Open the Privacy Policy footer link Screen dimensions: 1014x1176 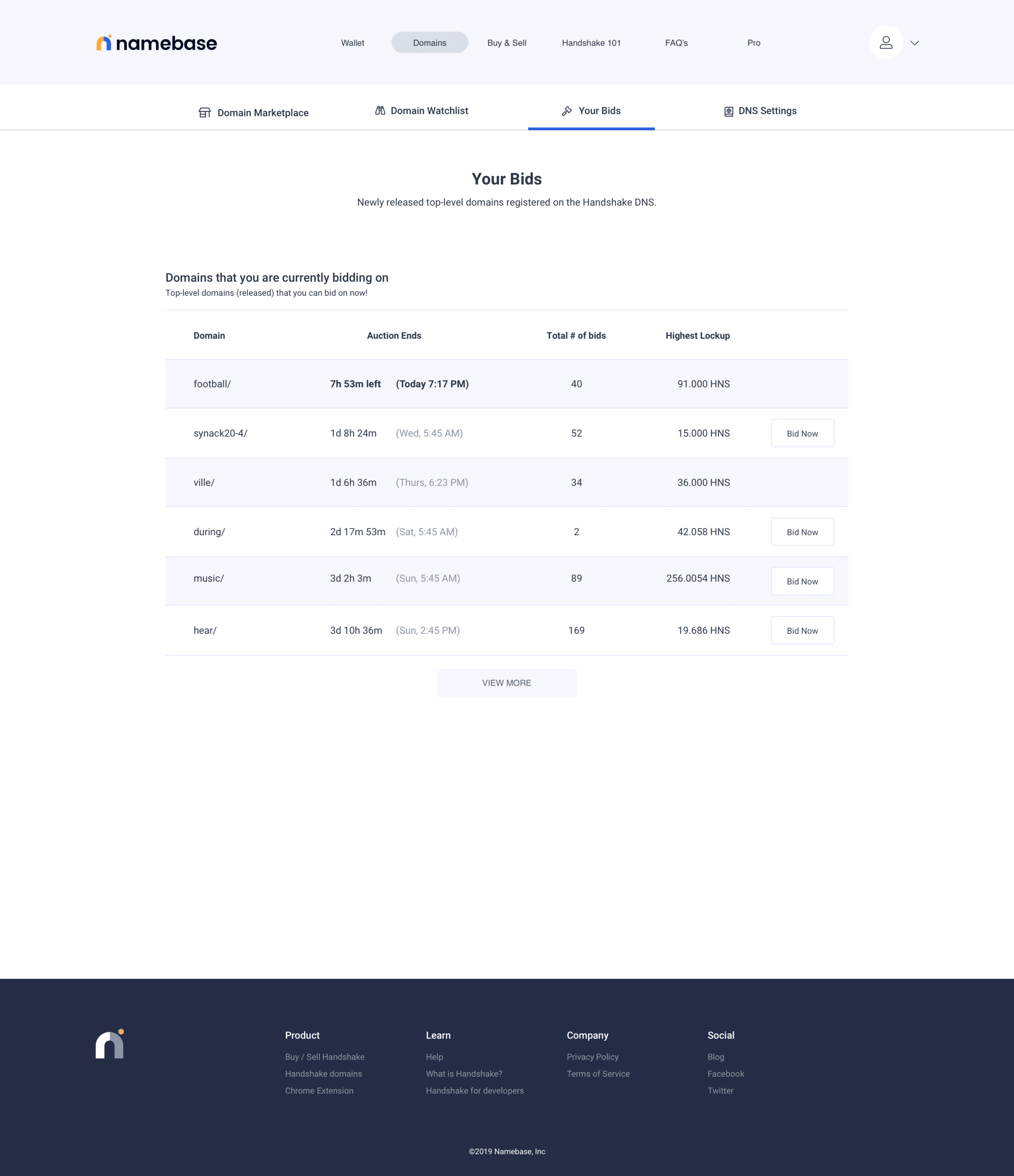point(593,1057)
